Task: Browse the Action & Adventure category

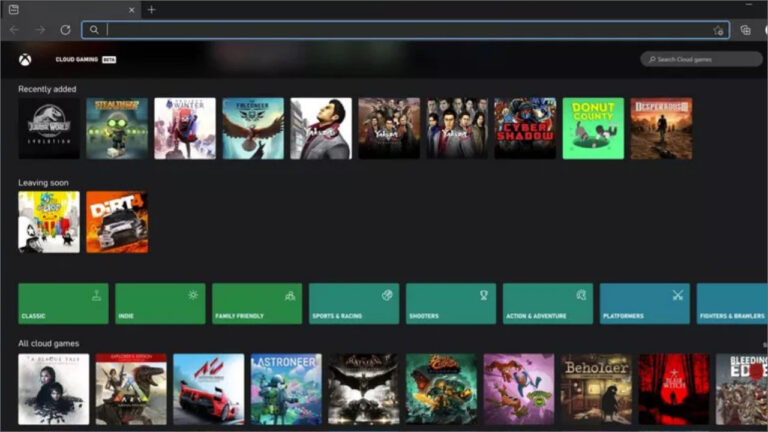Action: (548, 303)
